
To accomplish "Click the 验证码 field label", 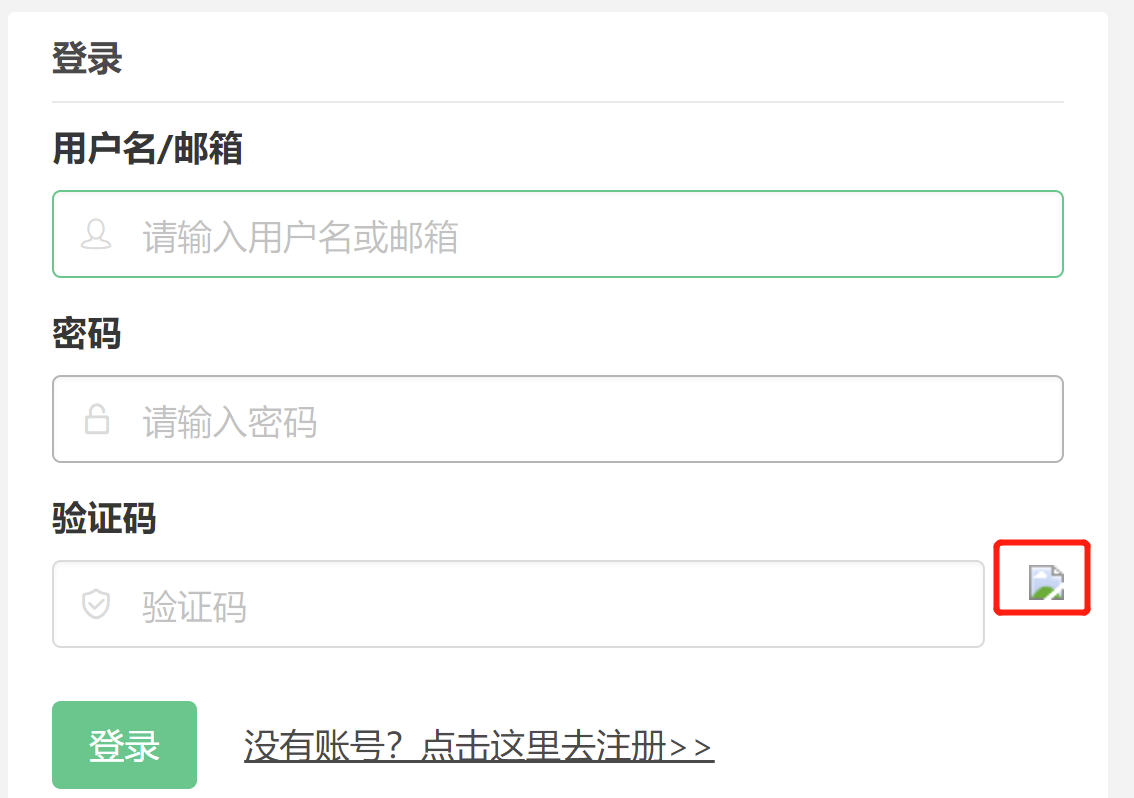I will (x=104, y=519).
